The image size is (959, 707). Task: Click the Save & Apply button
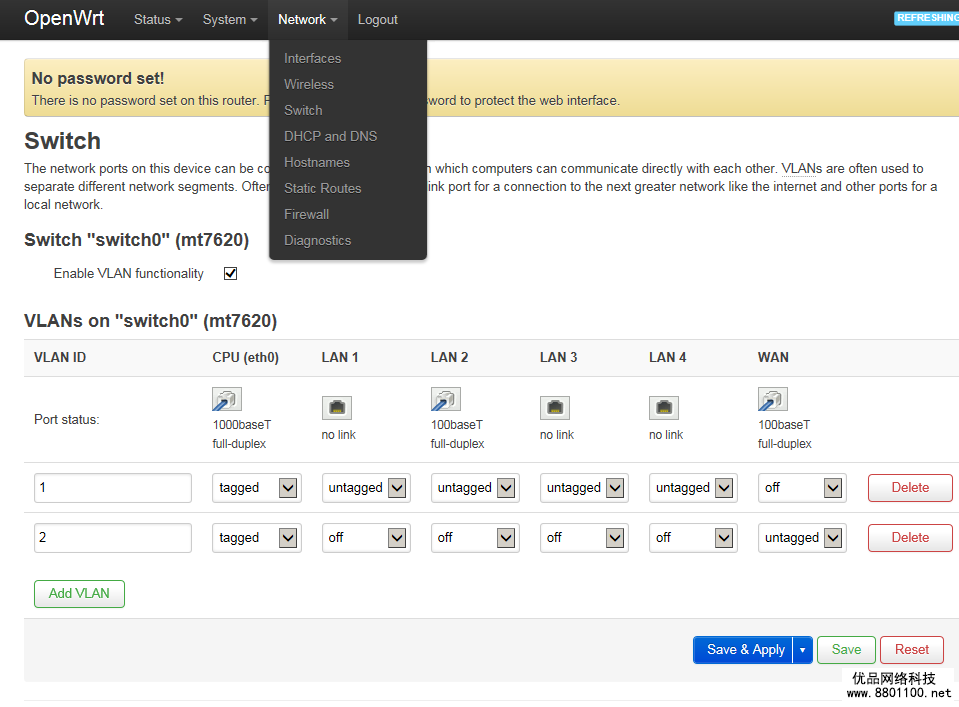point(743,650)
